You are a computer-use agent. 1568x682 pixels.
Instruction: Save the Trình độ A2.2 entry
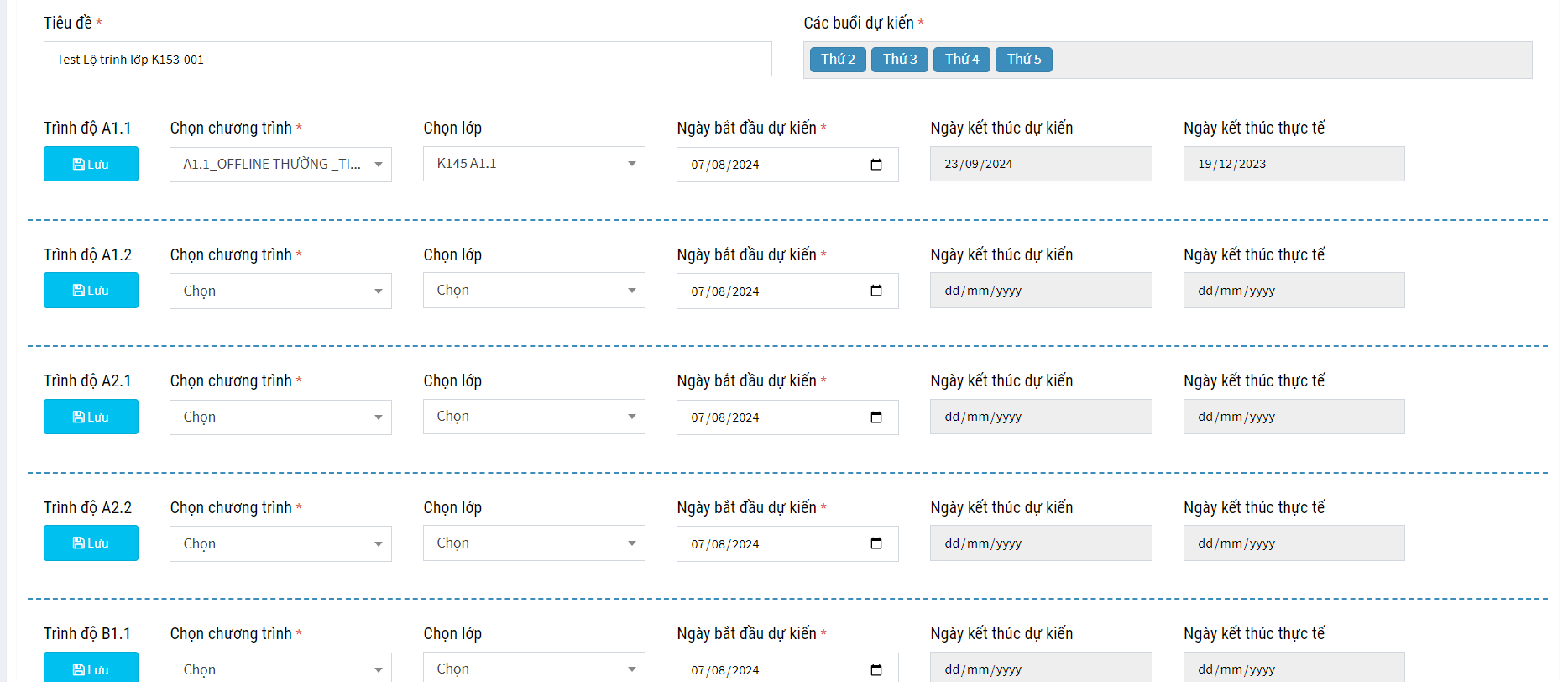[91, 543]
